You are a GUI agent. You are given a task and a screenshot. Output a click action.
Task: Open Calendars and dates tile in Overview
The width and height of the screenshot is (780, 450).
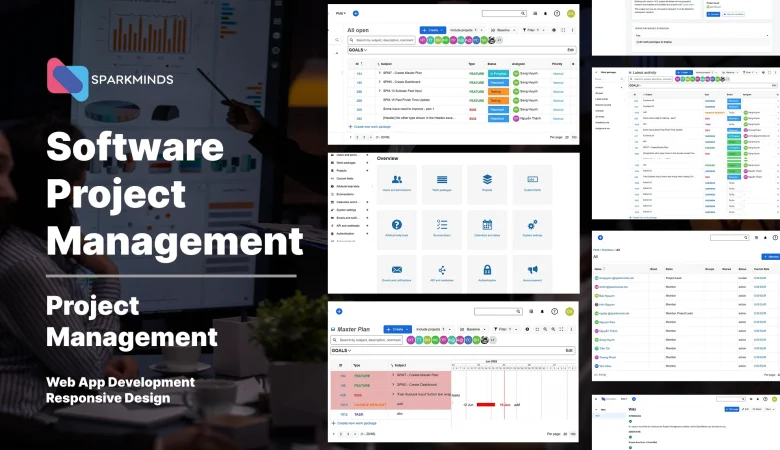487,229
